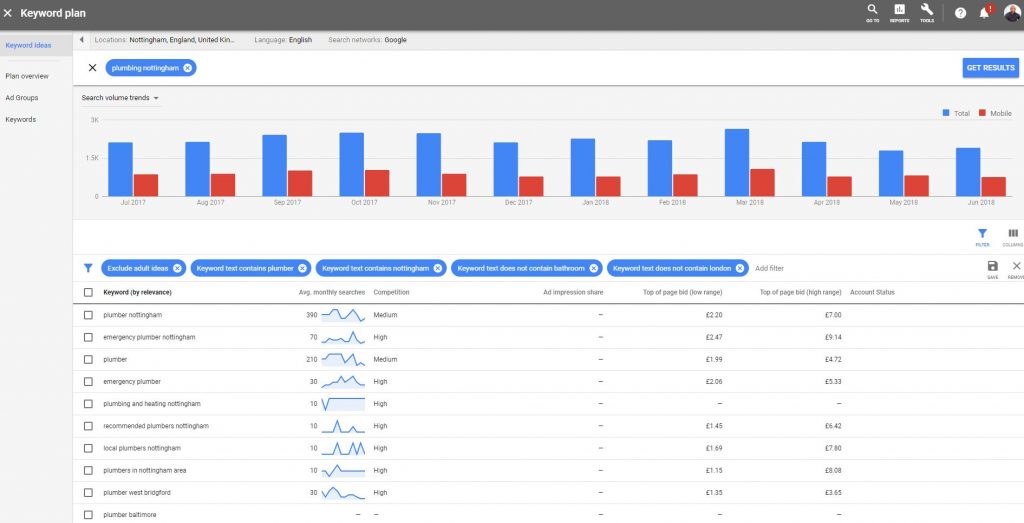The height and width of the screenshot is (523, 1024).
Task: Open the Go To search icon
Action: click(x=872, y=12)
